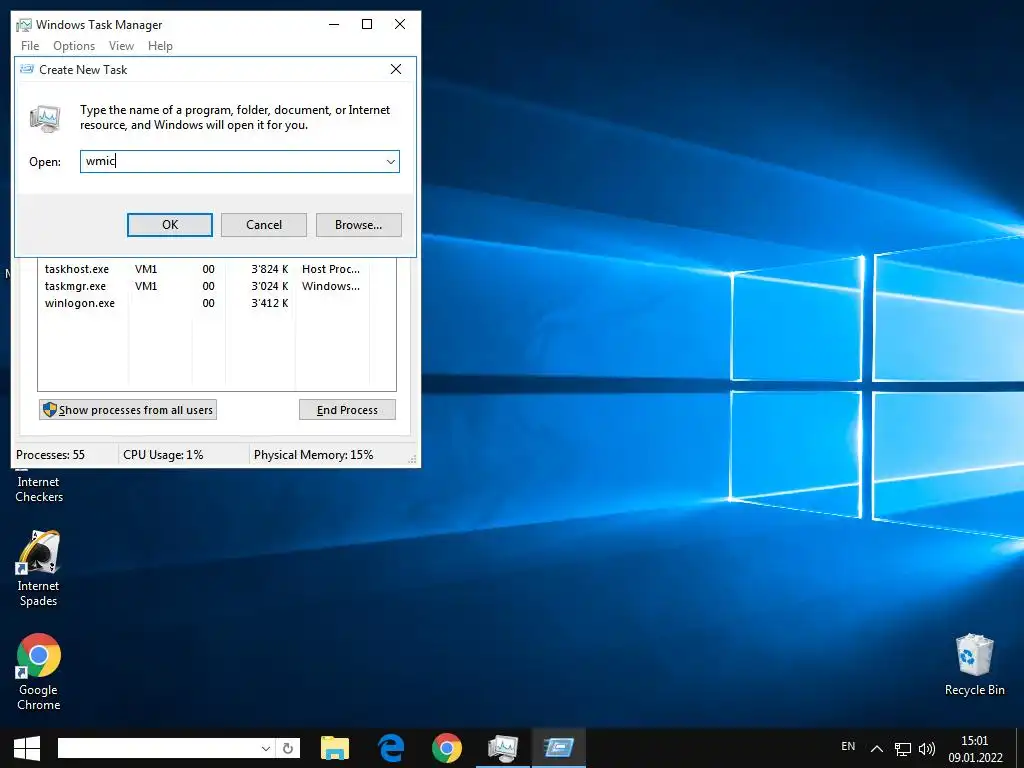This screenshot has width=1024, height=768.
Task: Maximize the Windows Task Manager window
Action: pyautogui.click(x=367, y=24)
